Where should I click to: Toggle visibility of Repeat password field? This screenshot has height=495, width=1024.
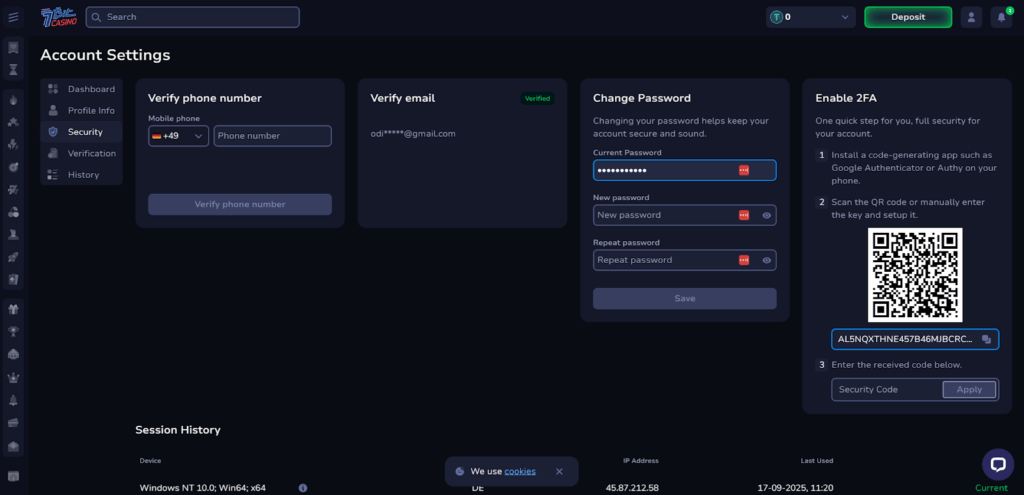click(x=766, y=260)
